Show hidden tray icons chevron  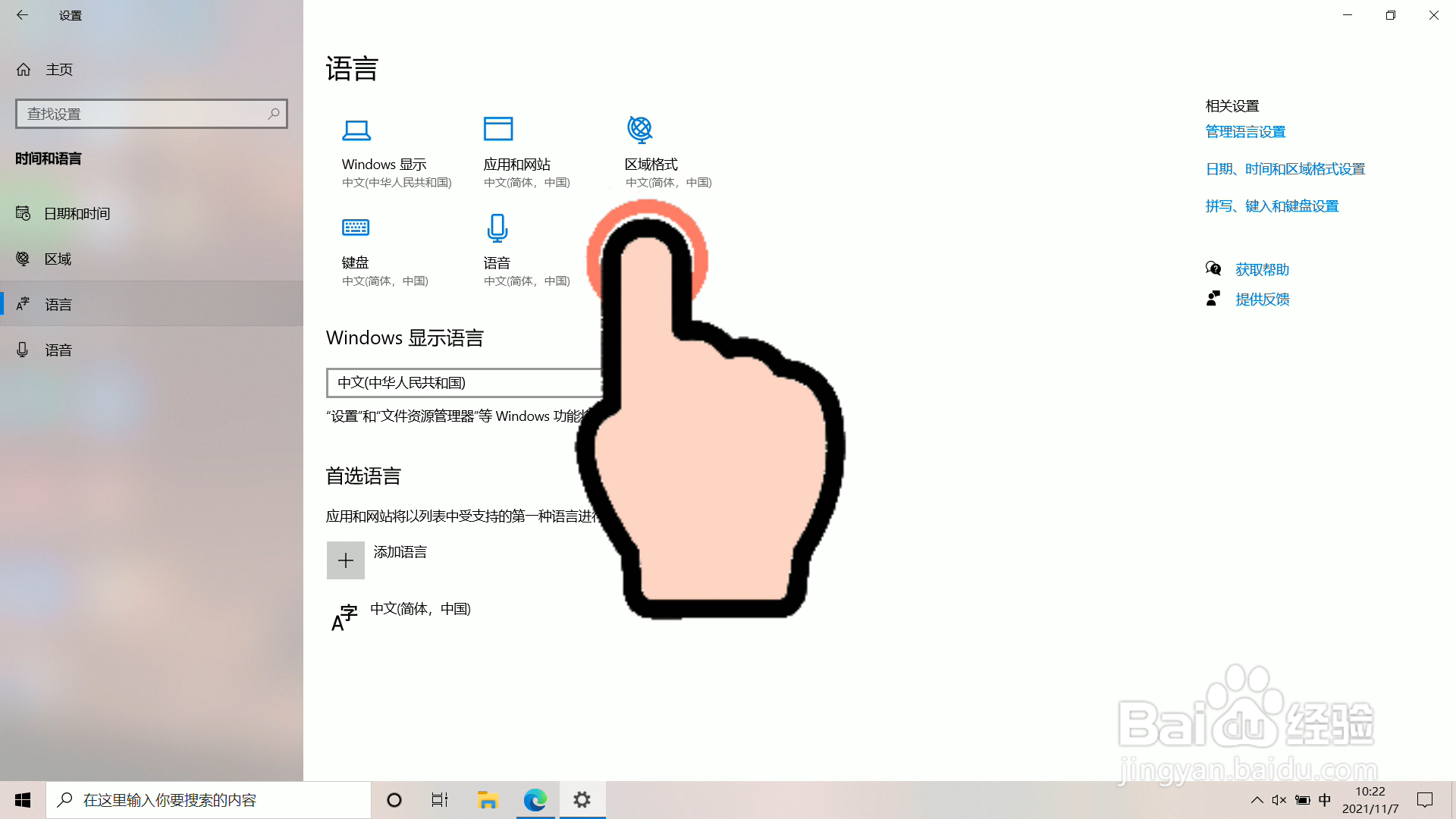click(x=1257, y=800)
